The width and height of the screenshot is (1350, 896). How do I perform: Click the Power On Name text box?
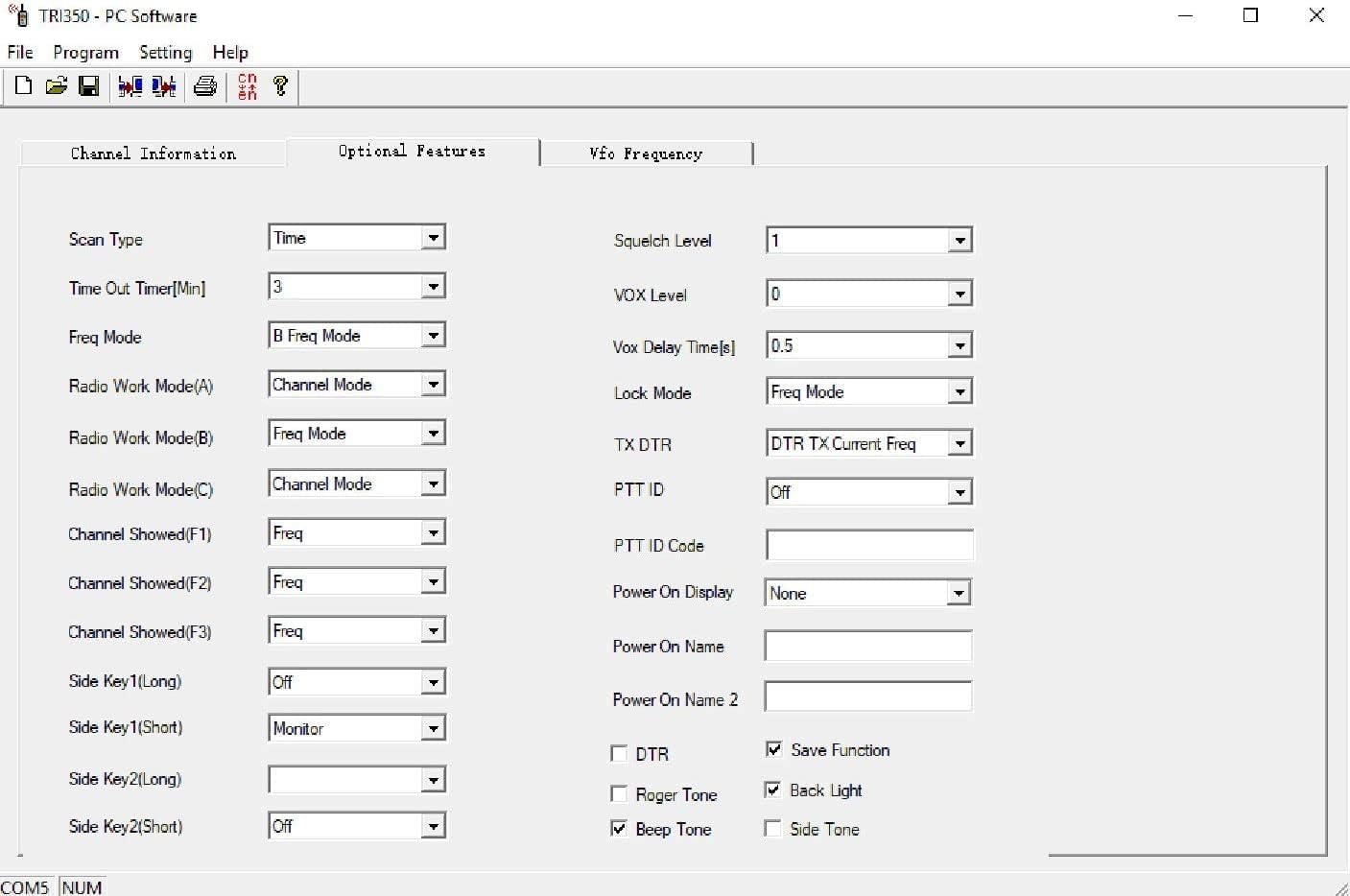pos(866,646)
